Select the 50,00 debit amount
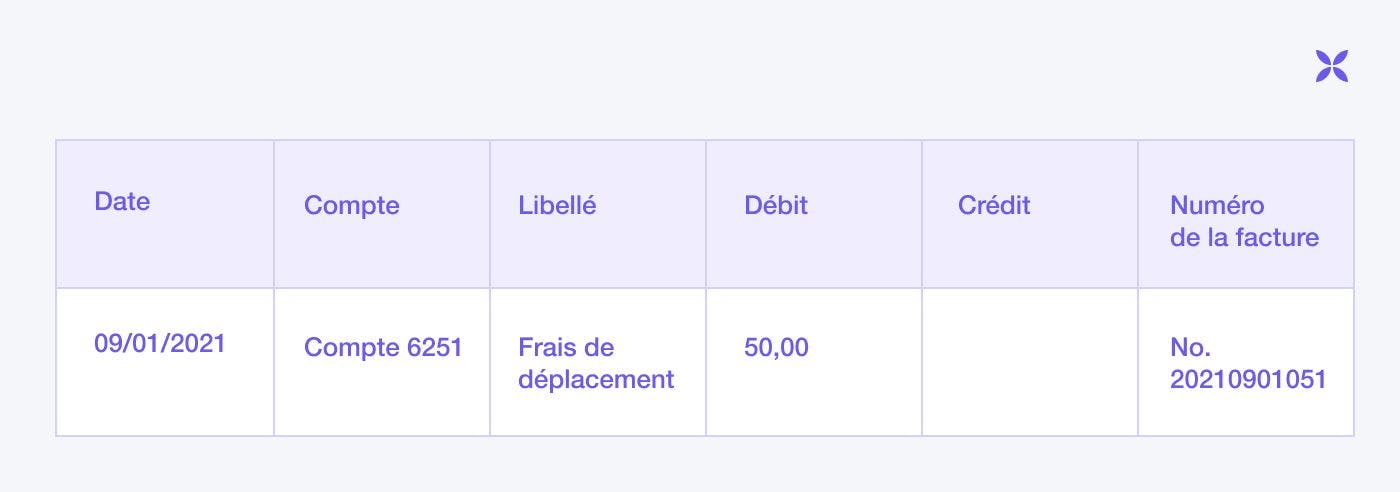Screen dimensions: 1400x492 pos(776,347)
